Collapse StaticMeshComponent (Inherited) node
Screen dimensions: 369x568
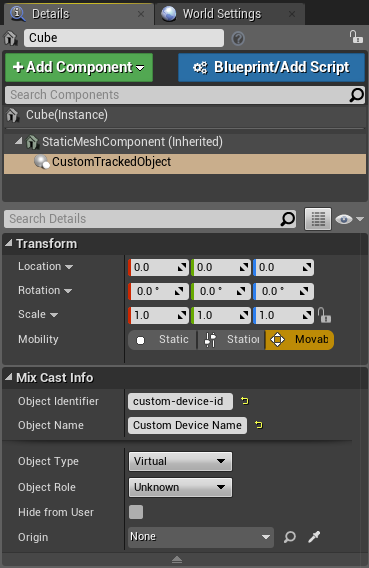click(x=18, y=141)
